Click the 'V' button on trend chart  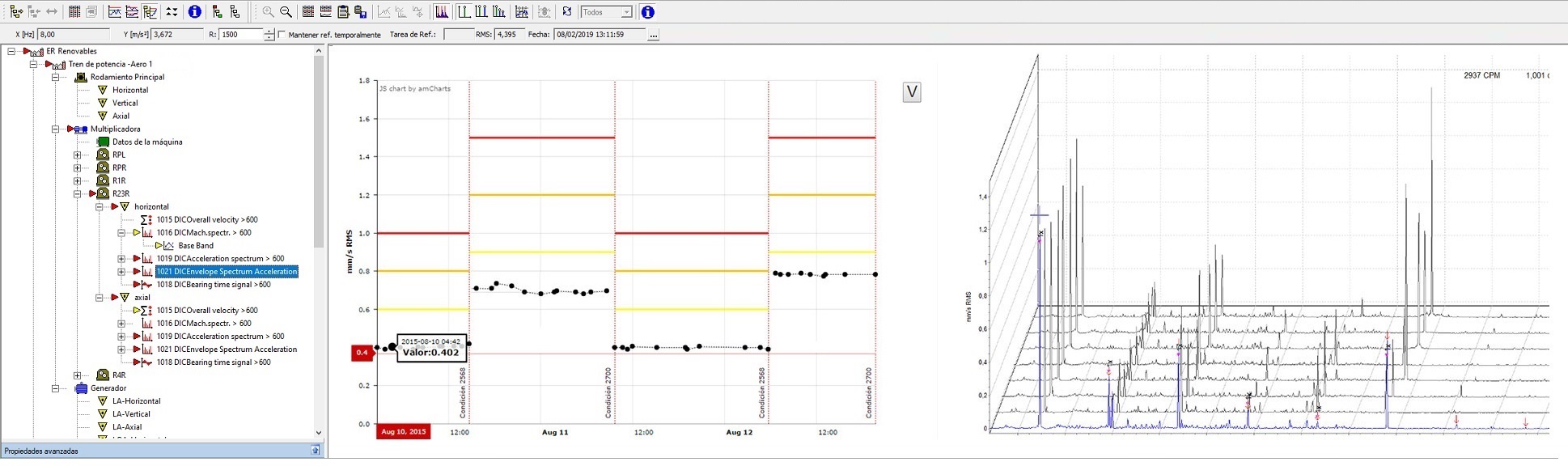(x=912, y=92)
